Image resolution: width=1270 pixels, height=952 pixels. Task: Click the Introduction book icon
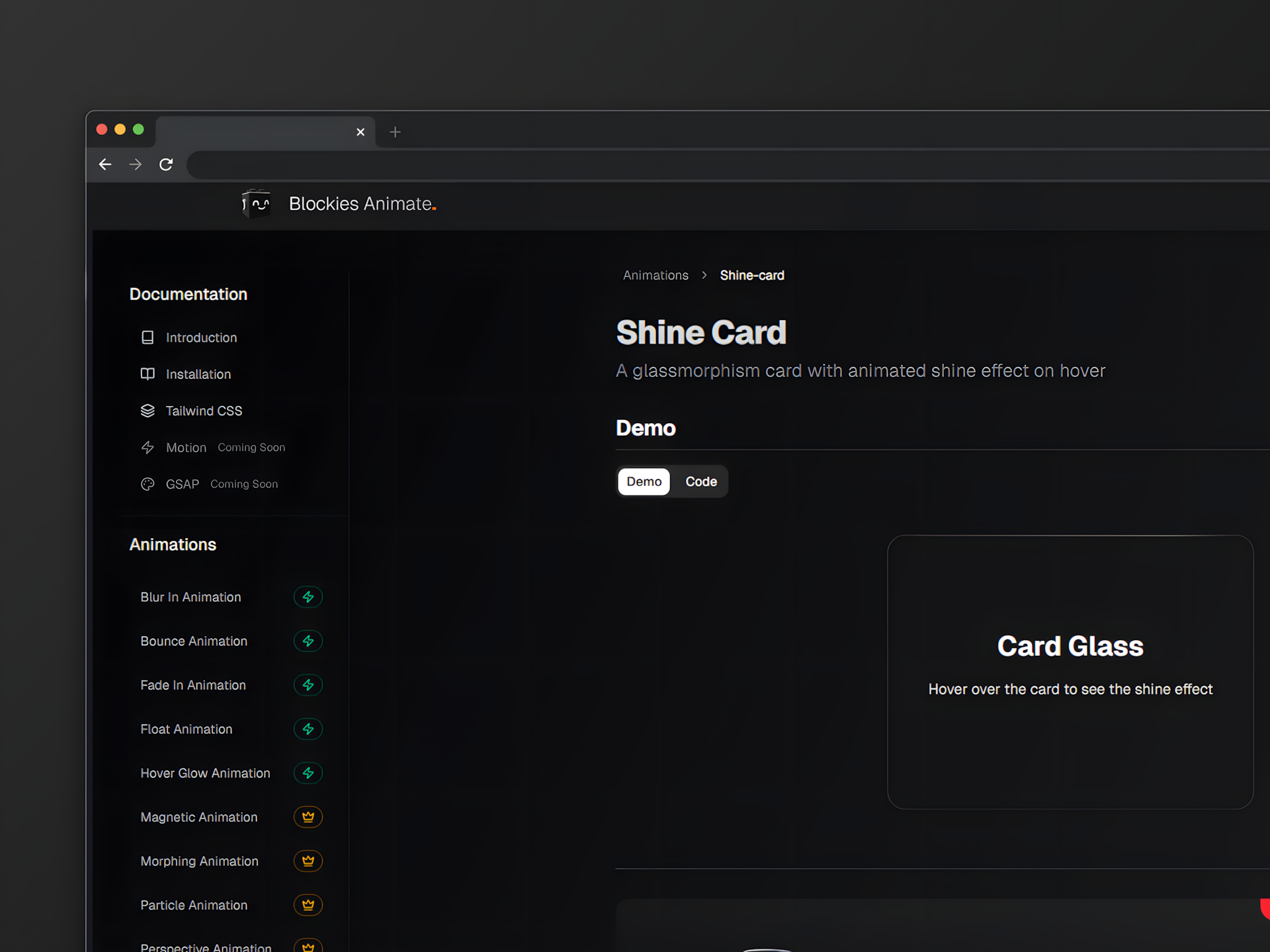(x=148, y=338)
